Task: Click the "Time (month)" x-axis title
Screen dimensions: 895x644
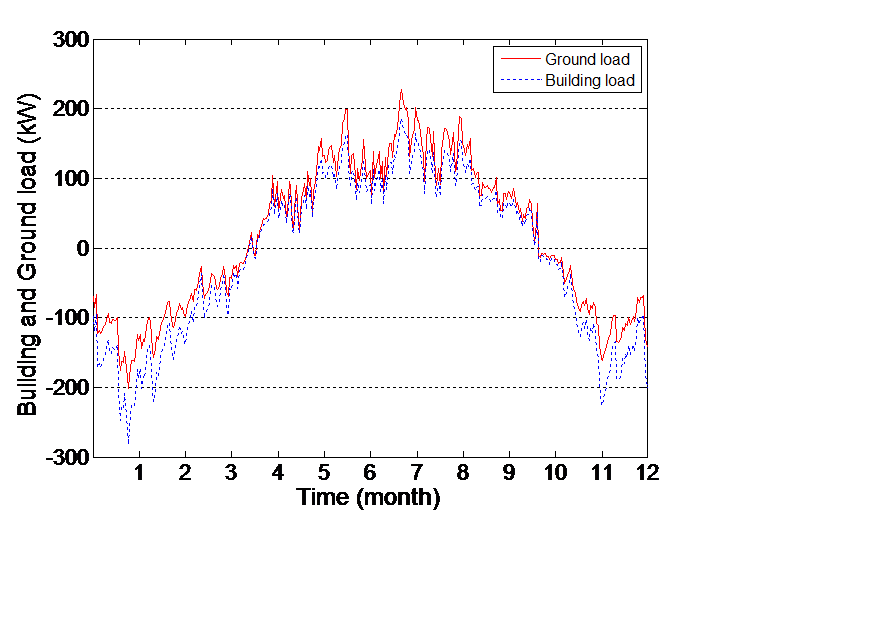Action: tap(369, 497)
